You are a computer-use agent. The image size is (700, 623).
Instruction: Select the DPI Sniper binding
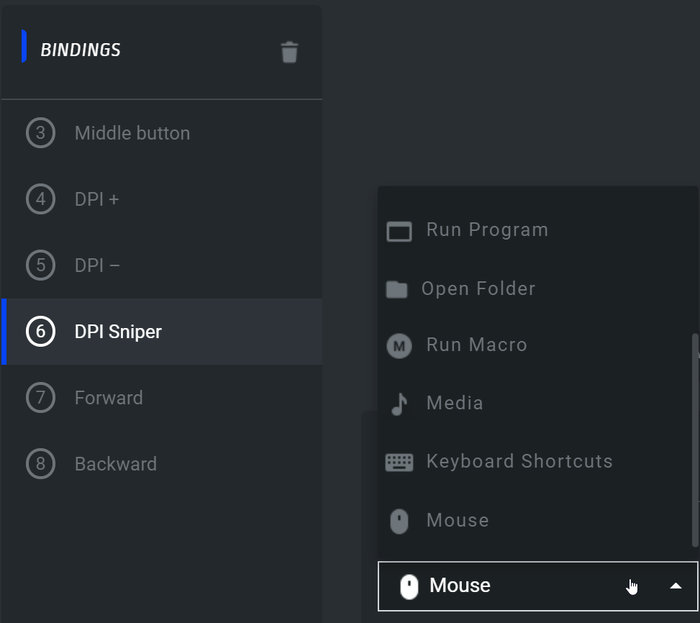[118, 332]
